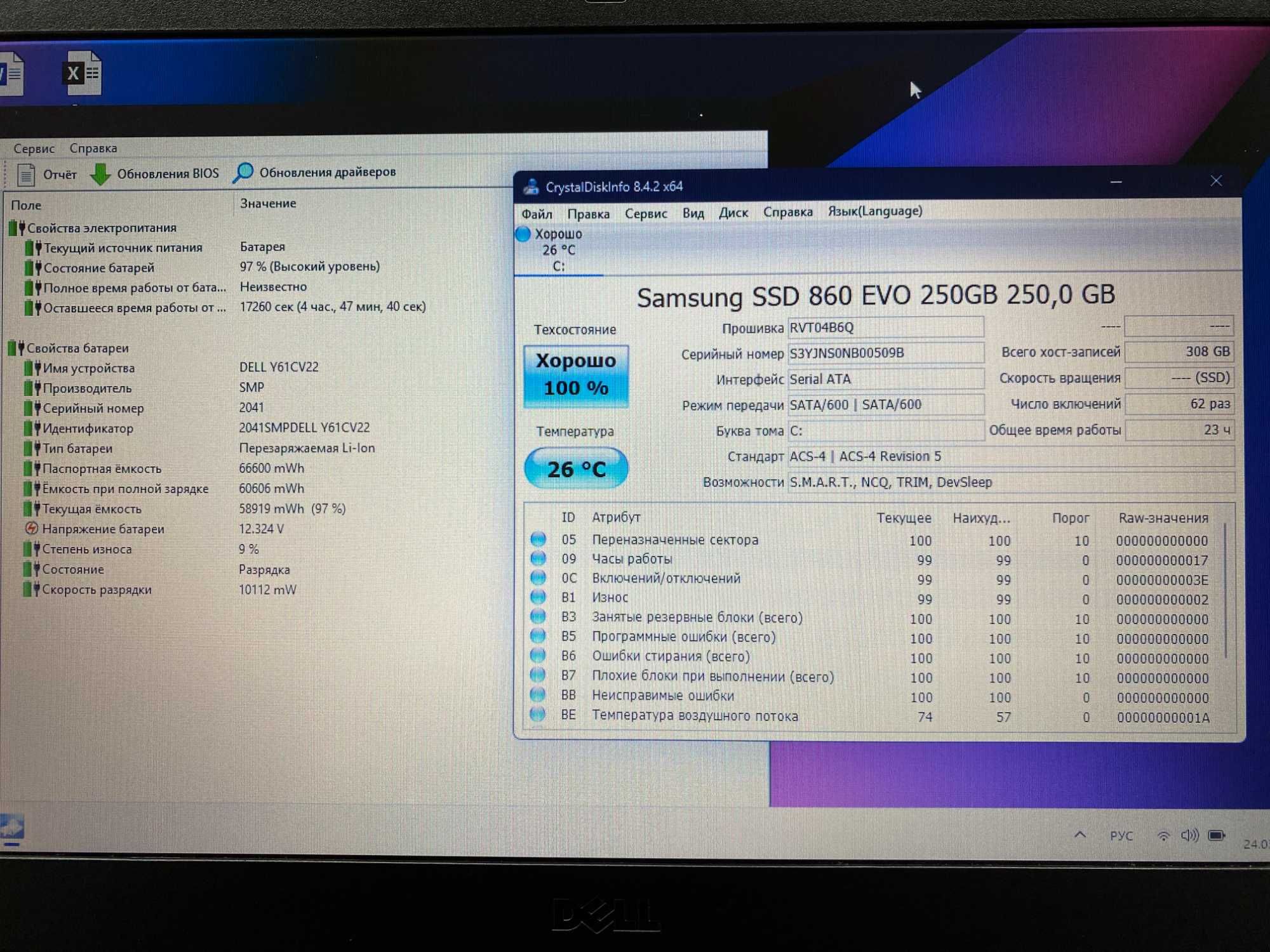1270x952 pixels.
Task: Open the Вид menu in CrystalDiskInfo
Action: [x=693, y=213]
